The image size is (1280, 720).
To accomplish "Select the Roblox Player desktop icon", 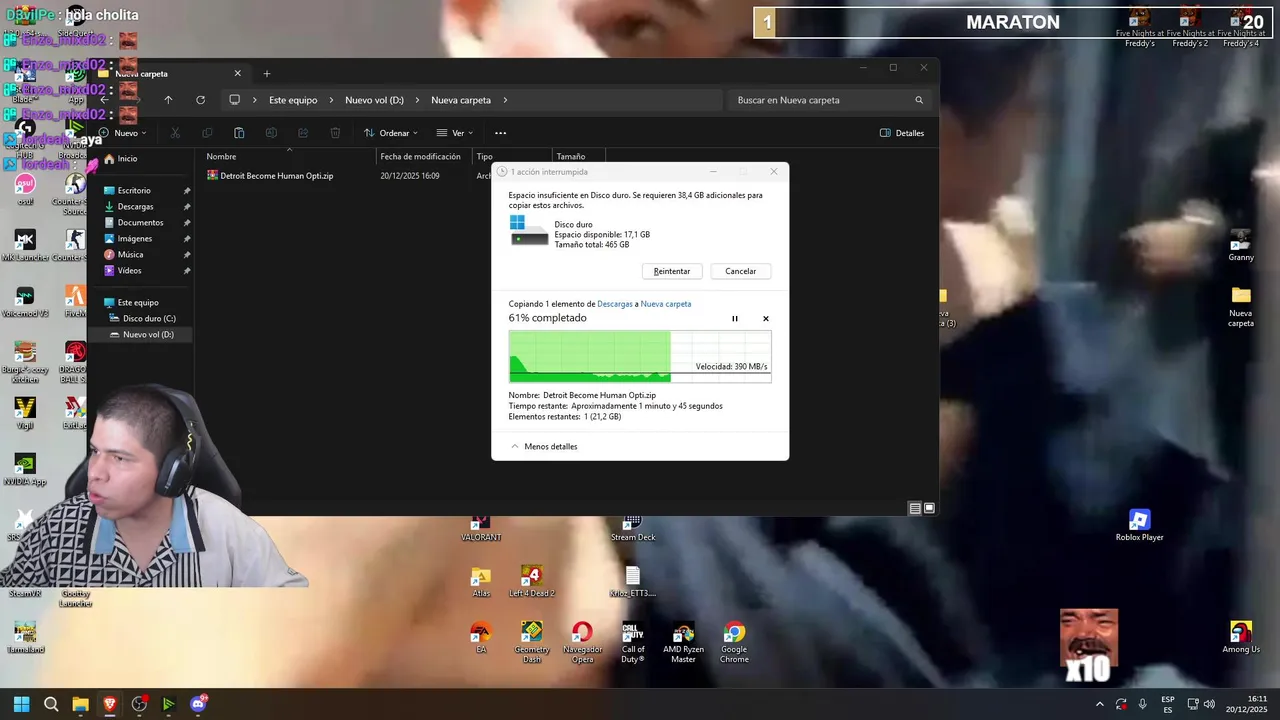I will (x=1139, y=526).
